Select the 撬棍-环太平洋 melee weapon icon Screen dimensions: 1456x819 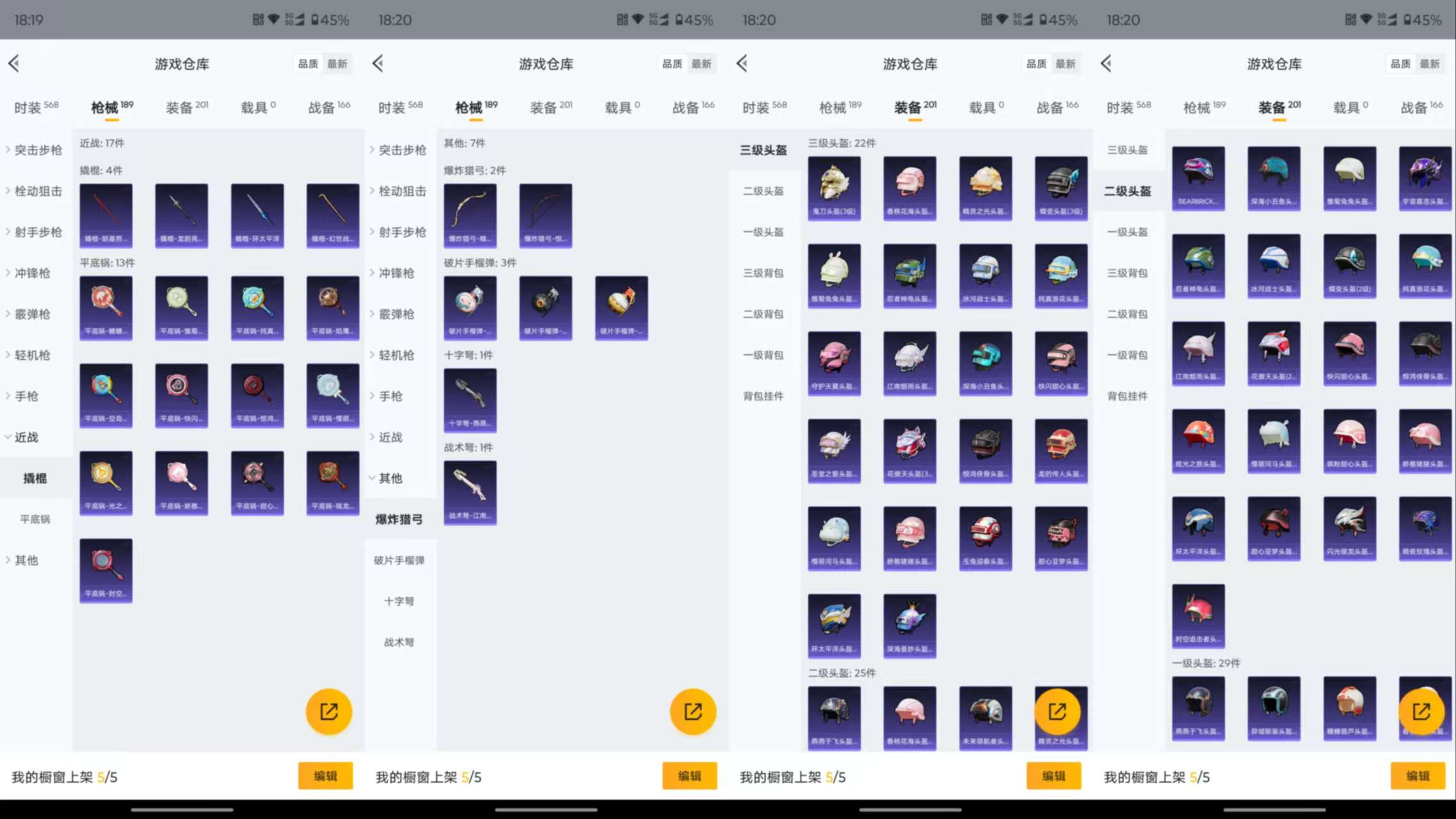coord(257,216)
